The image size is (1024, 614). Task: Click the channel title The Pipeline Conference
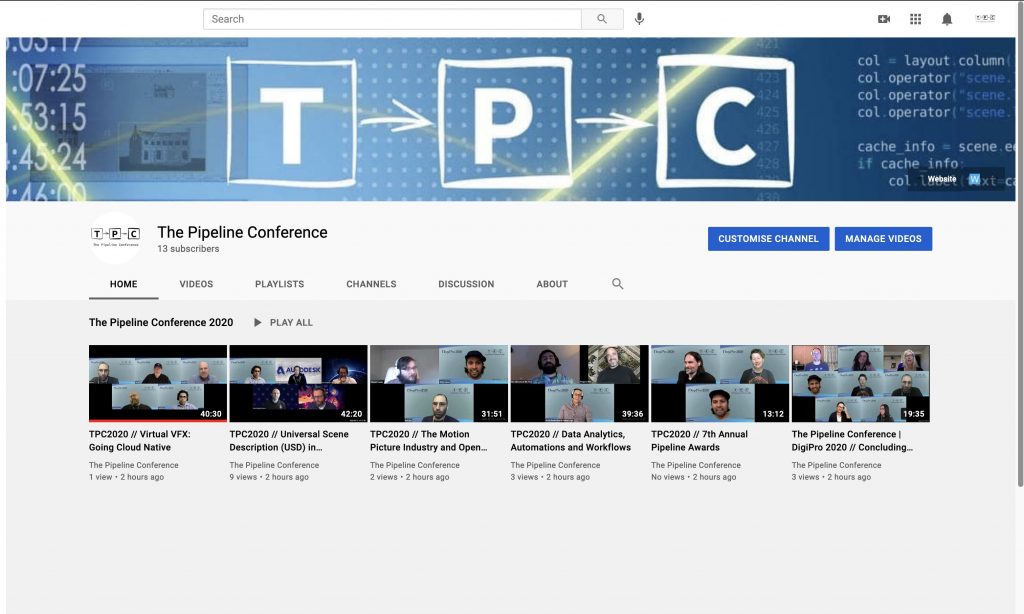tap(241, 231)
